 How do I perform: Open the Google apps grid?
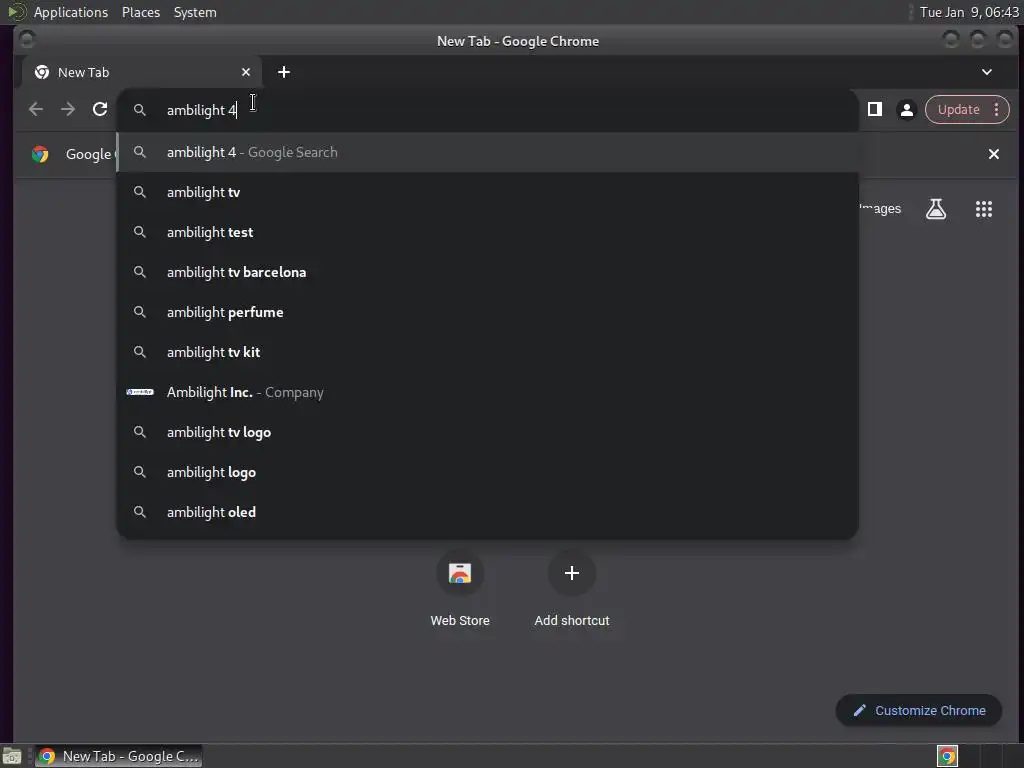(984, 209)
